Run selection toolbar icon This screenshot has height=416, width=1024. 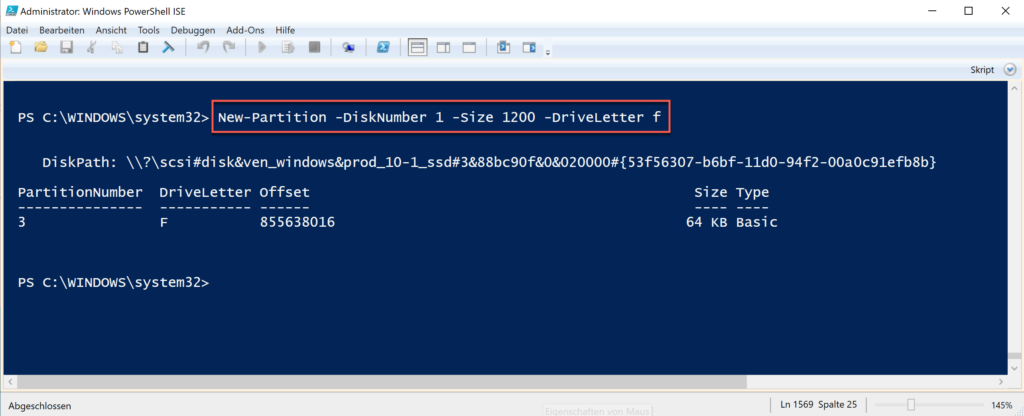pos(288,47)
